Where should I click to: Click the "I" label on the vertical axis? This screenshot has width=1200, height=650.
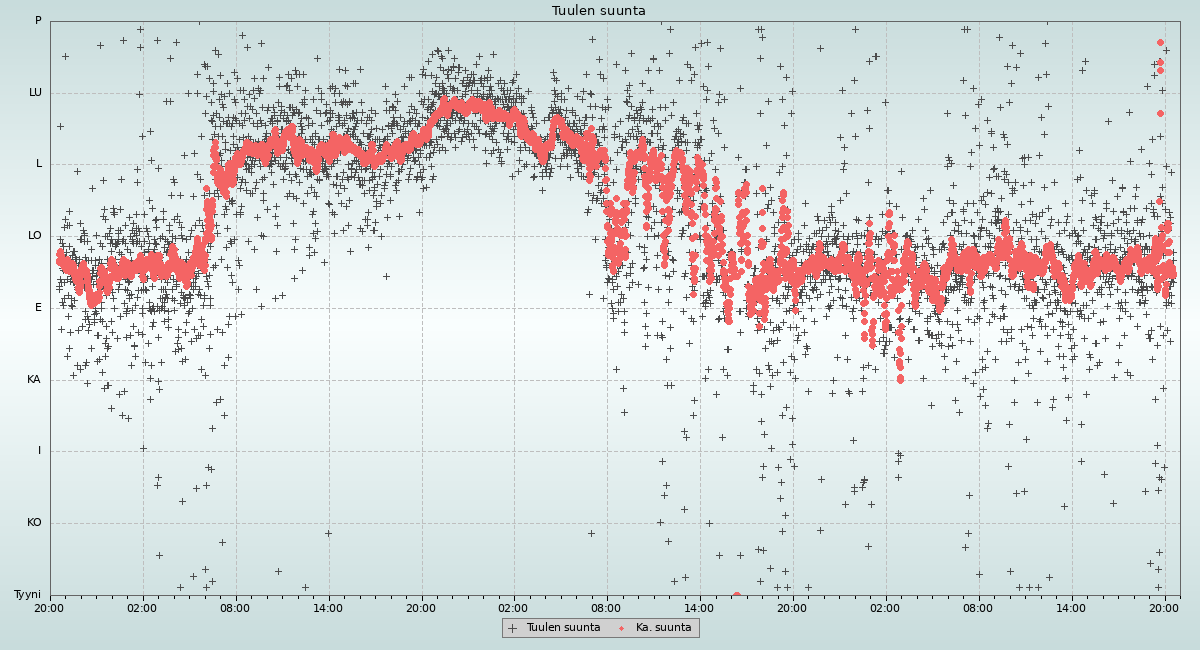[x=40, y=451]
